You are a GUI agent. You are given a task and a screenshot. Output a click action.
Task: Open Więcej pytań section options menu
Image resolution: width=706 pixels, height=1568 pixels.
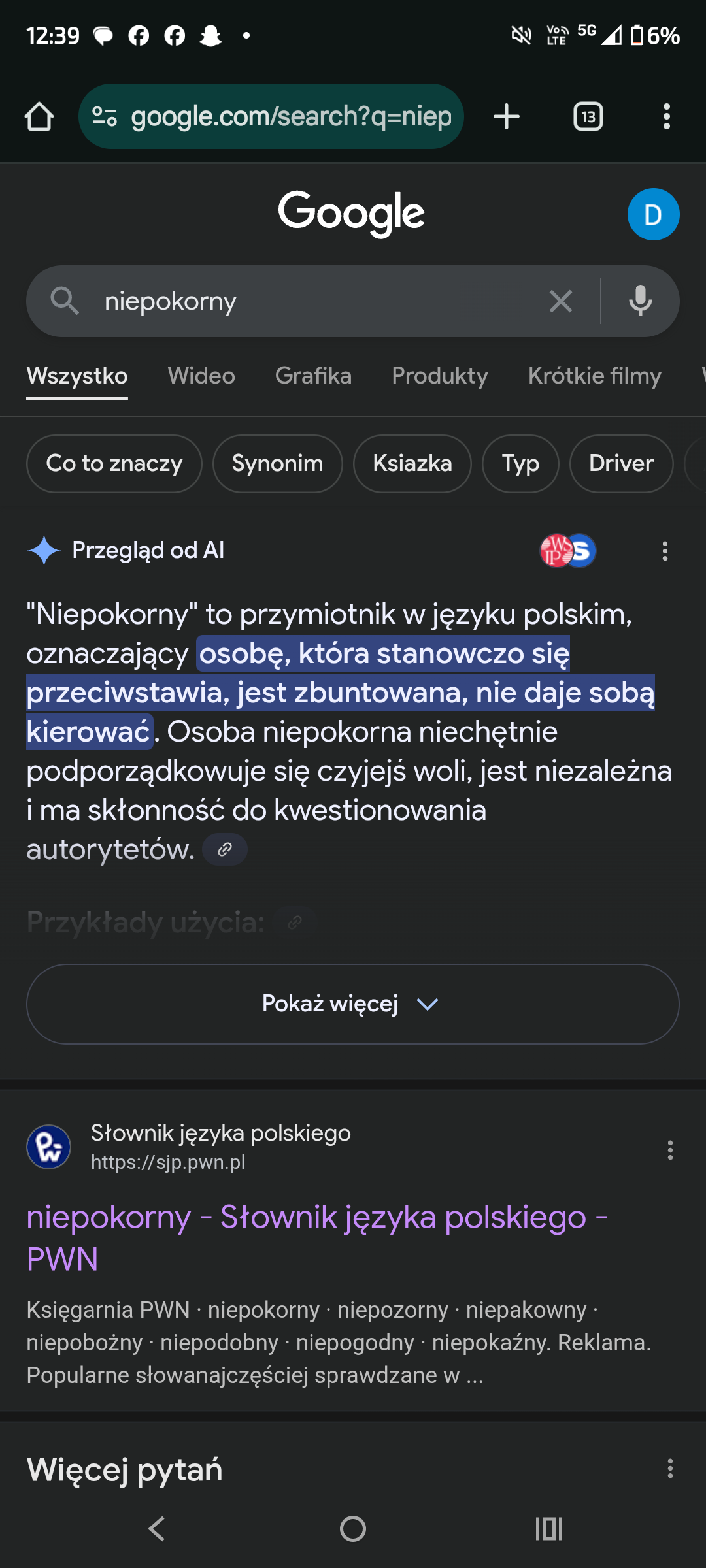(x=670, y=1469)
